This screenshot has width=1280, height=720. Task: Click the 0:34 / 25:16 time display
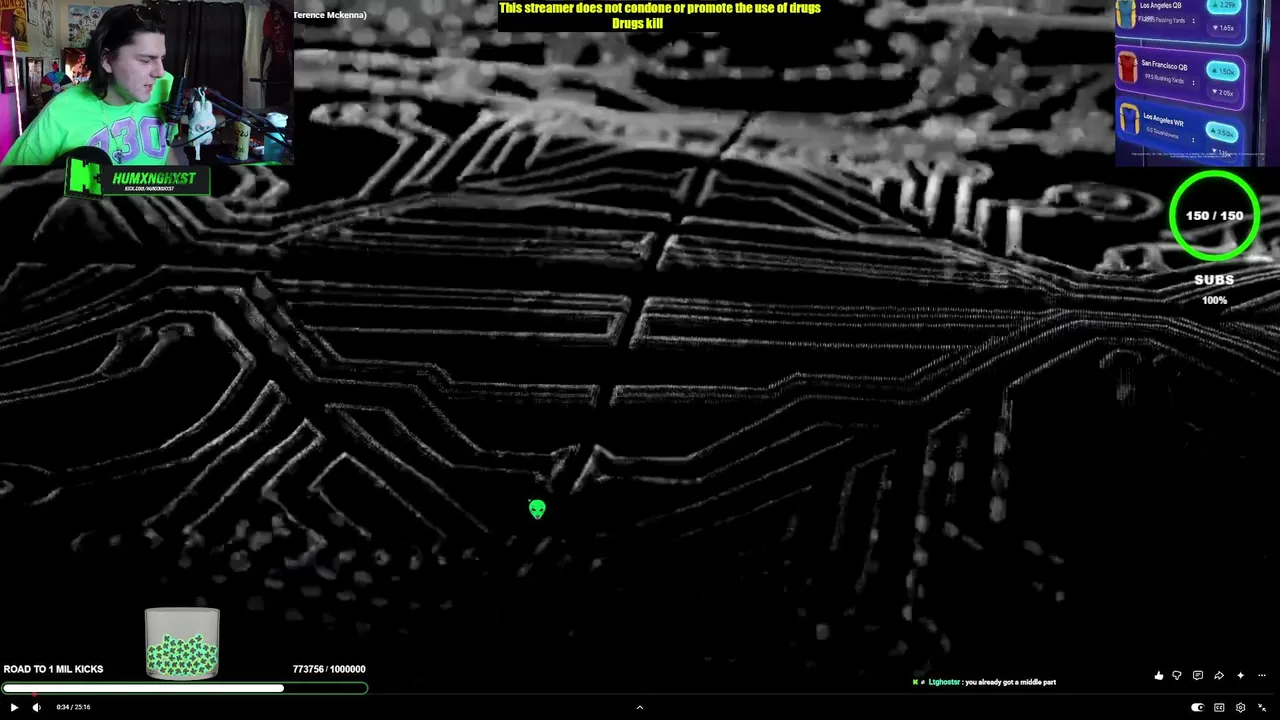[74, 707]
